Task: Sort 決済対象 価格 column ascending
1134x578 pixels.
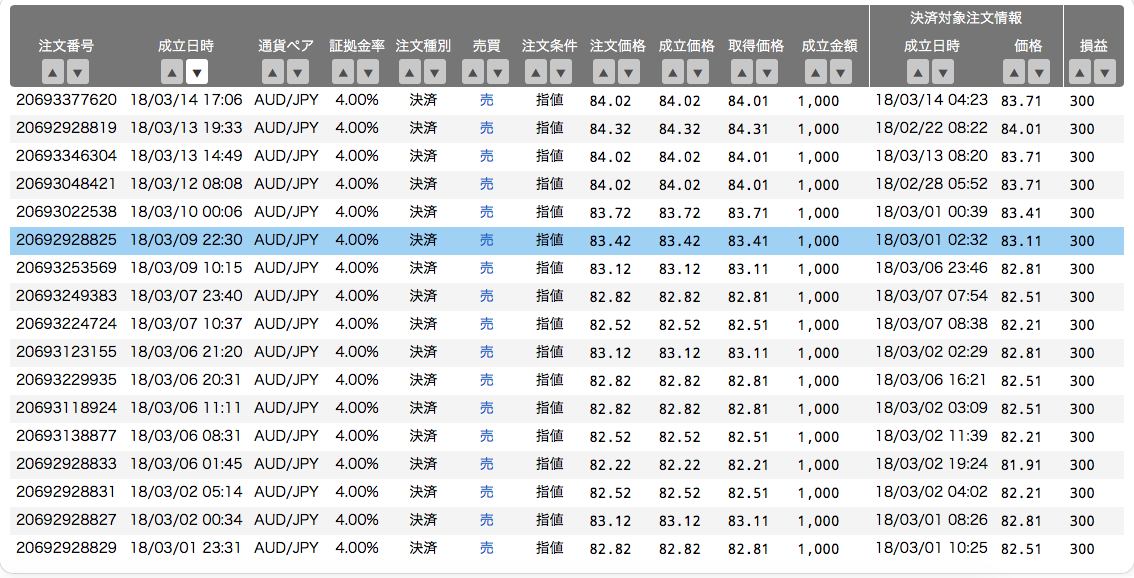Action: pos(1014,72)
